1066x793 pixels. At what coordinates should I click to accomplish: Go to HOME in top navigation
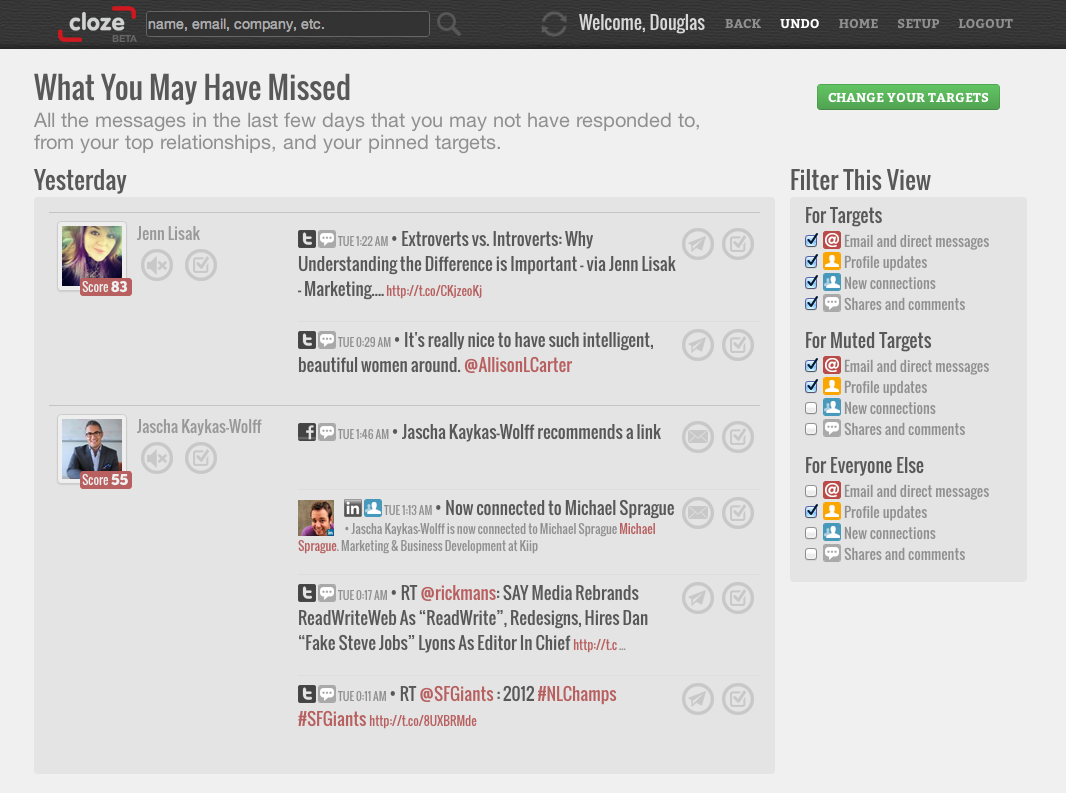click(858, 24)
